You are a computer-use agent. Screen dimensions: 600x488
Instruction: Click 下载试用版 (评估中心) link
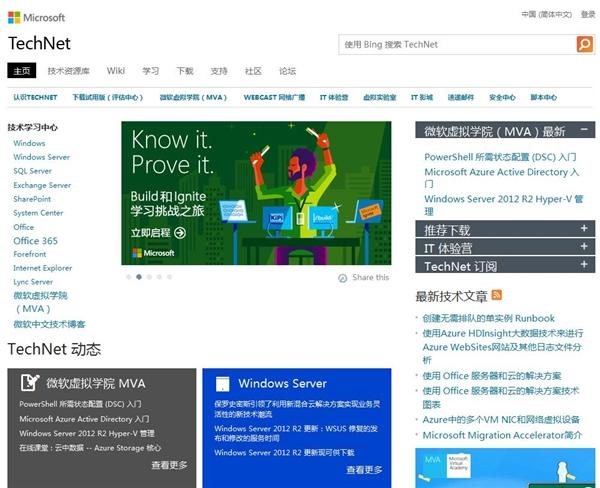(108, 97)
